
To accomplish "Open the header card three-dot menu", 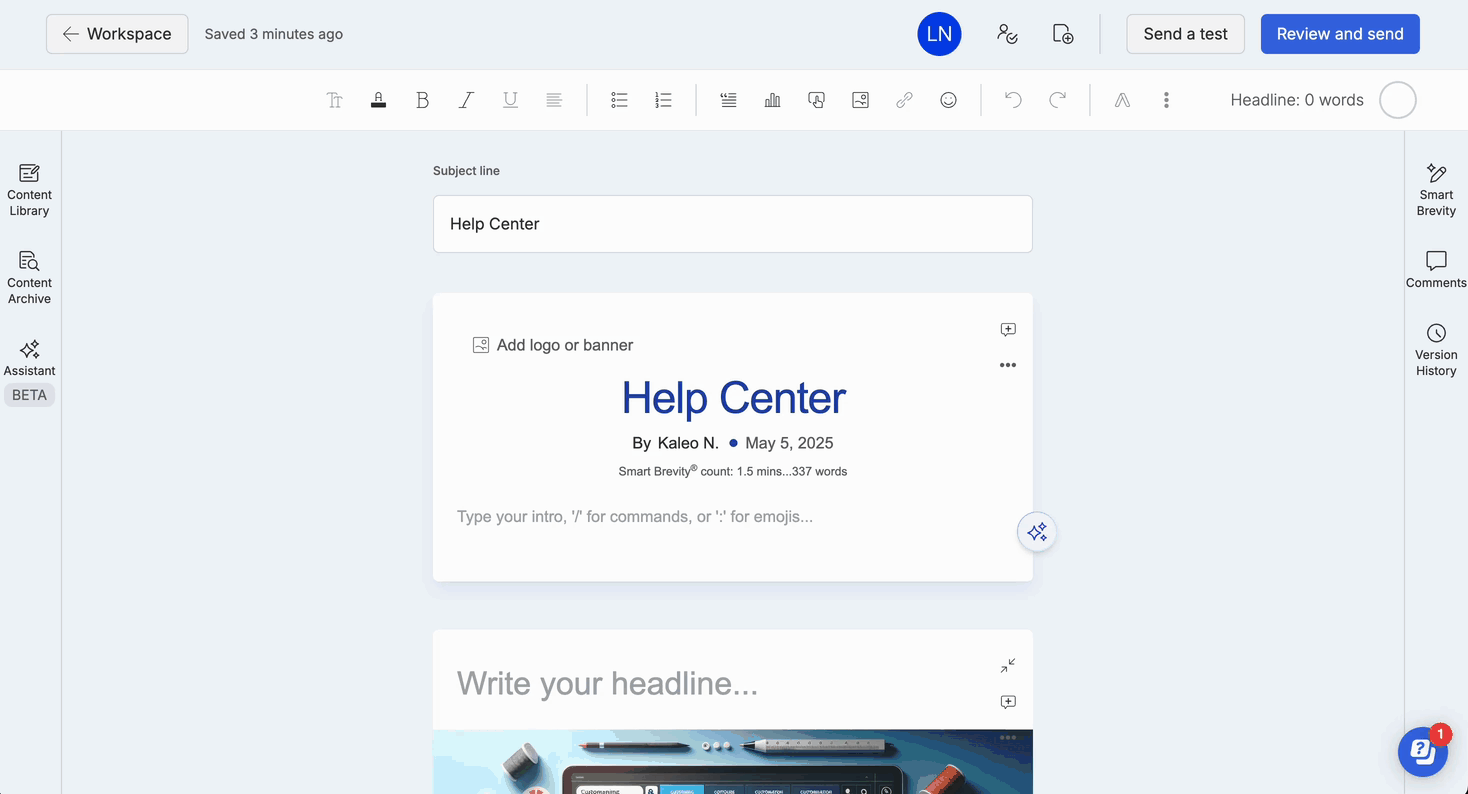I will [1008, 365].
